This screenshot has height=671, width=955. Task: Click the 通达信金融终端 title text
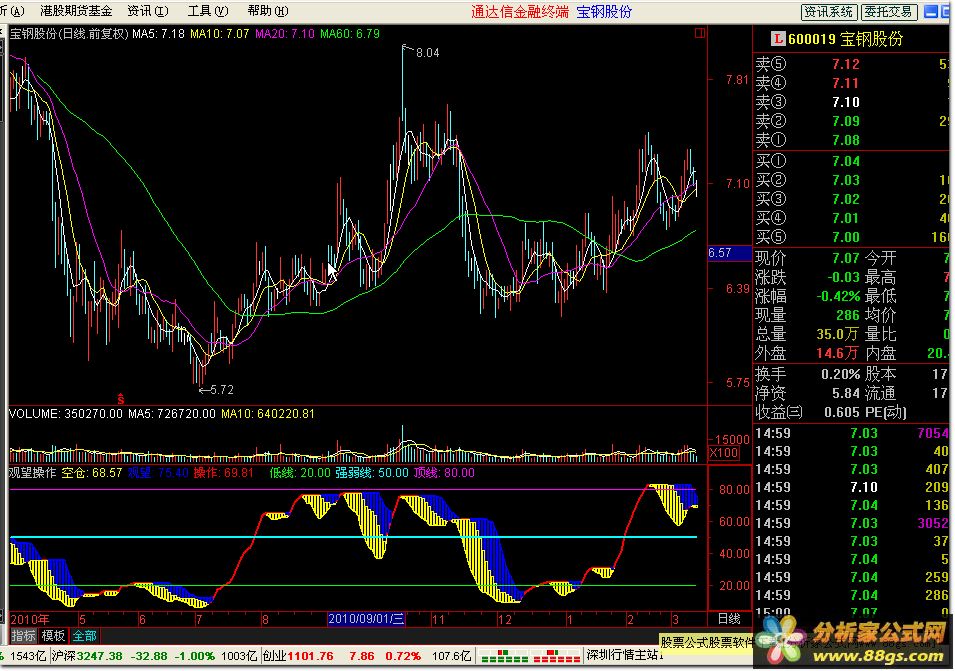tap(520, 12)
